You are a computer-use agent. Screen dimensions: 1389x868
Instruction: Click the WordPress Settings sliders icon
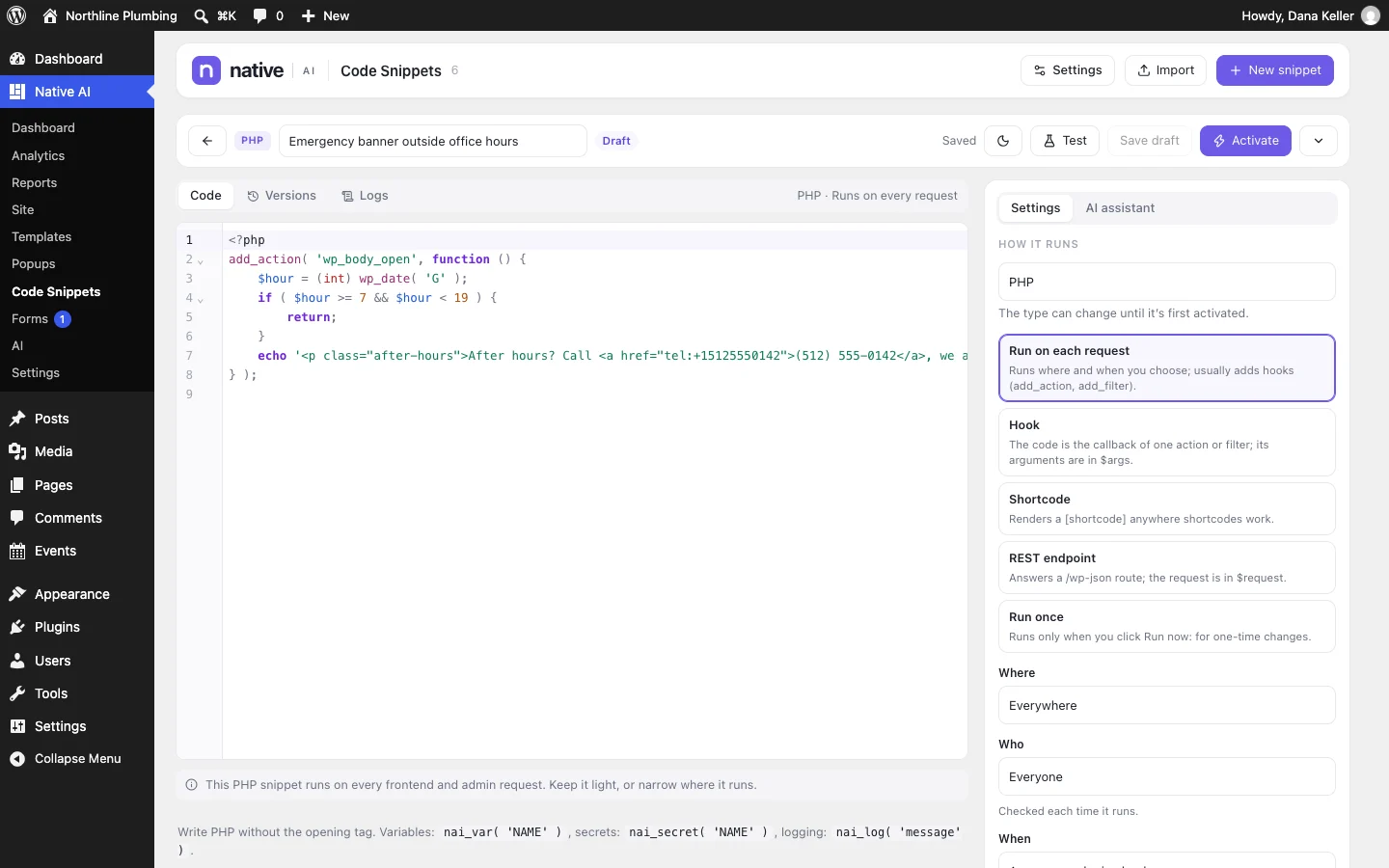(x=17, y=726)
